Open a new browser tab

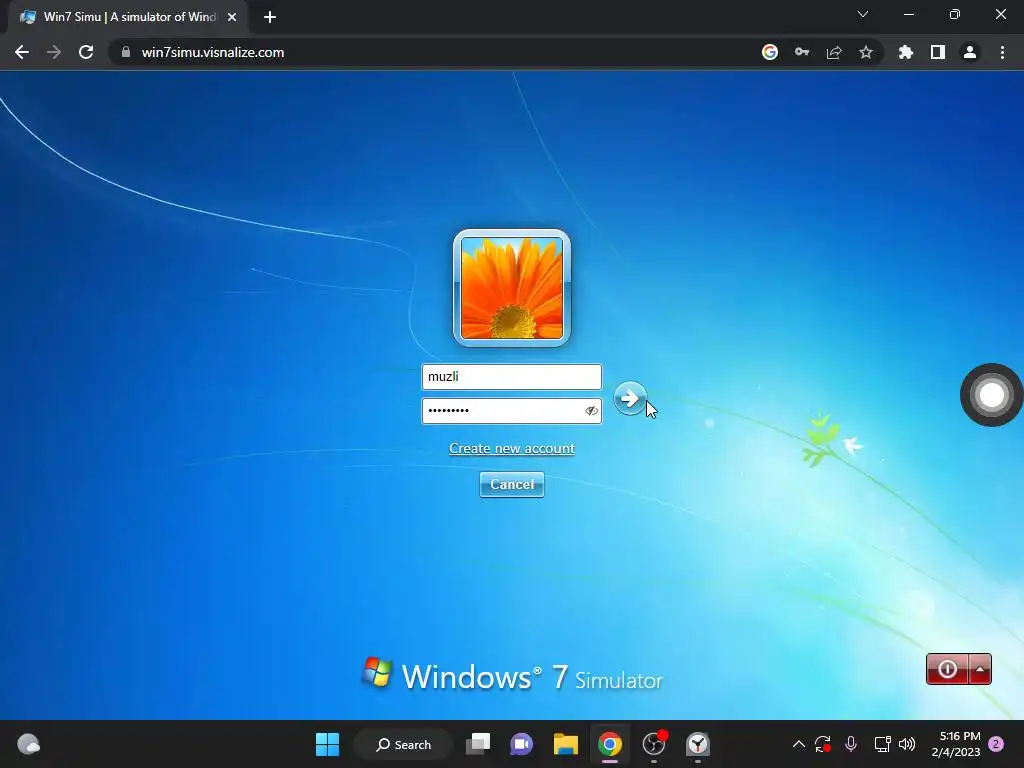pos(270,17)
